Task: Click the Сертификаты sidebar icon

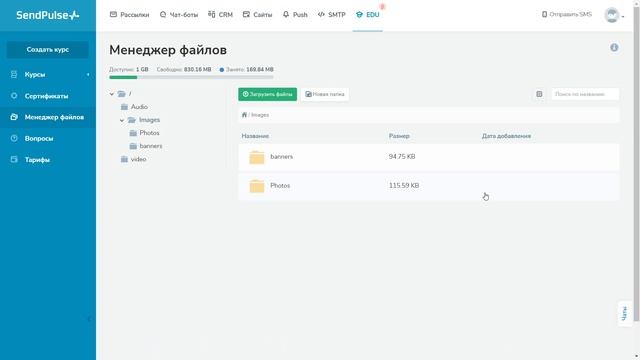Action: (x=14, y=96)
